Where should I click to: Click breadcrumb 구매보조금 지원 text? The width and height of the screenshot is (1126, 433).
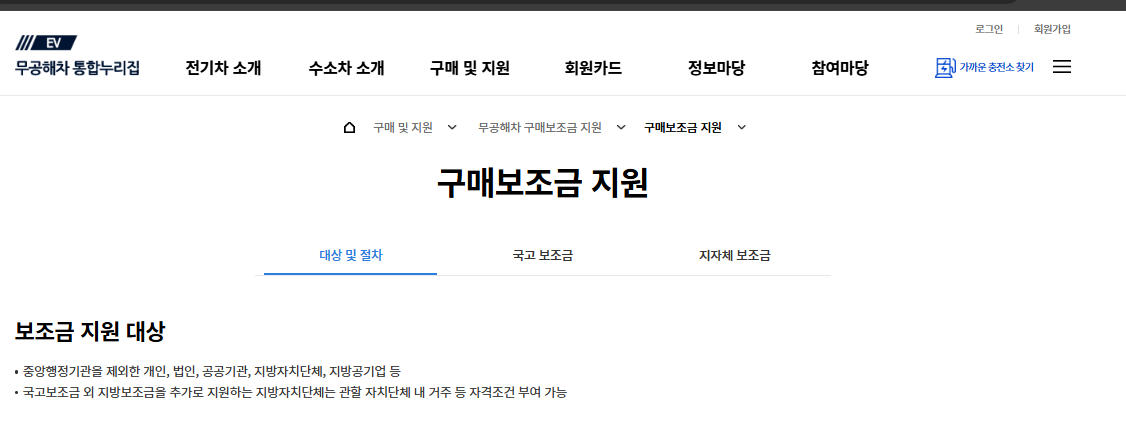683,128
